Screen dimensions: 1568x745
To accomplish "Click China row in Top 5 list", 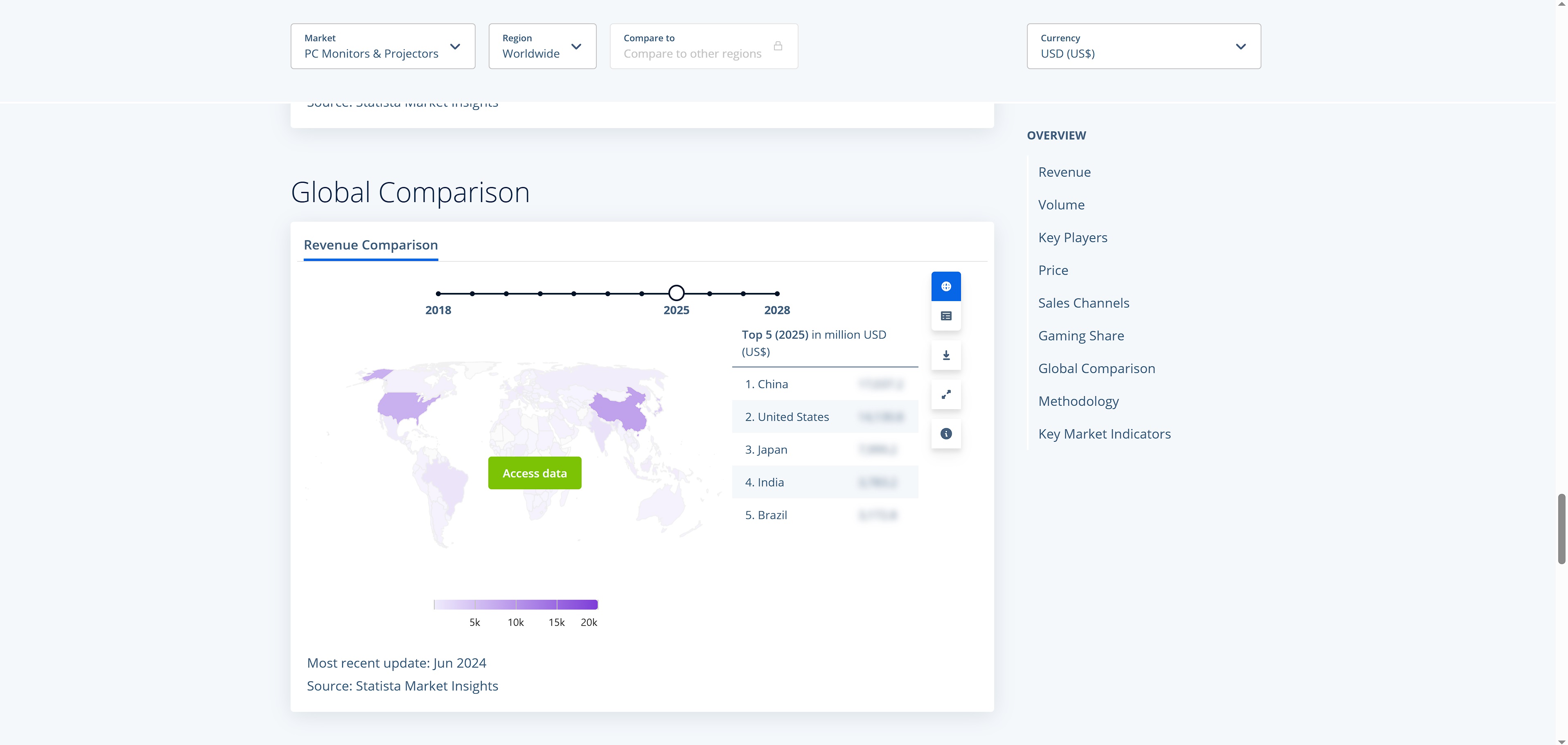I will 824,384.
